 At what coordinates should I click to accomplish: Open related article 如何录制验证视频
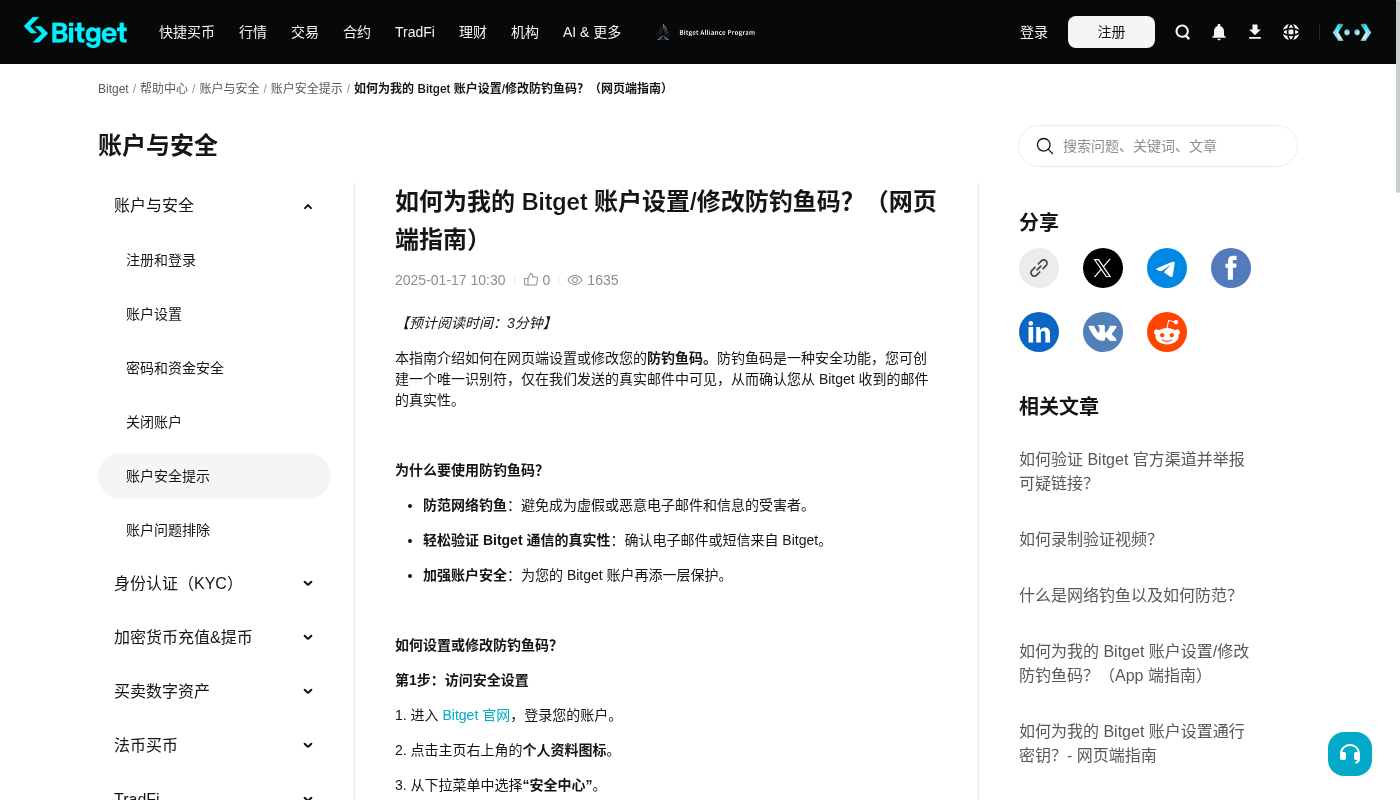[x=1087, y=539]
